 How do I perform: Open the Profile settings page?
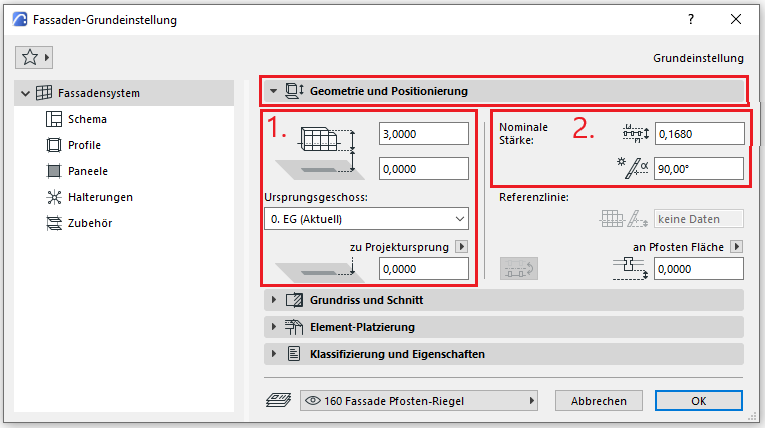84,145
